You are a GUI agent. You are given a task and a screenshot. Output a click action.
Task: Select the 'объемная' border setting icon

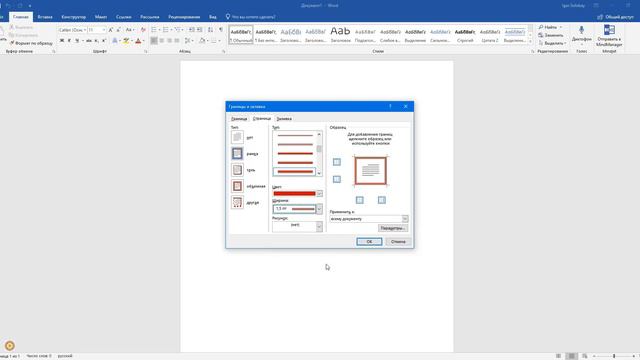point(237,186)
